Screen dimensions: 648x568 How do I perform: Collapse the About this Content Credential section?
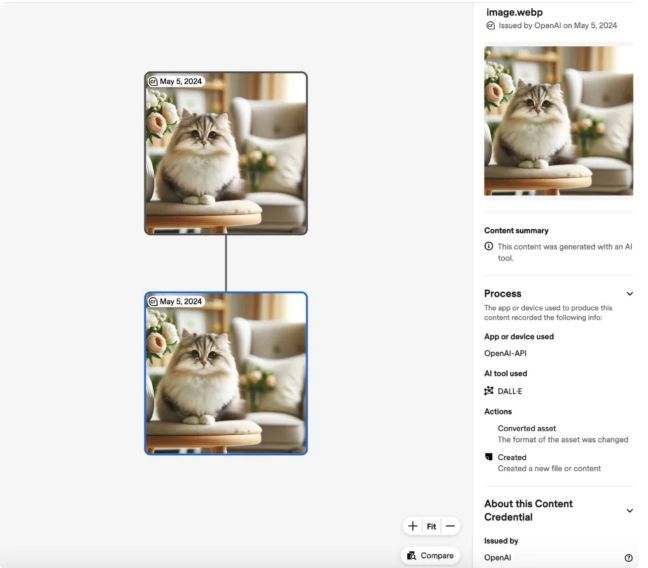coord(629,510)
